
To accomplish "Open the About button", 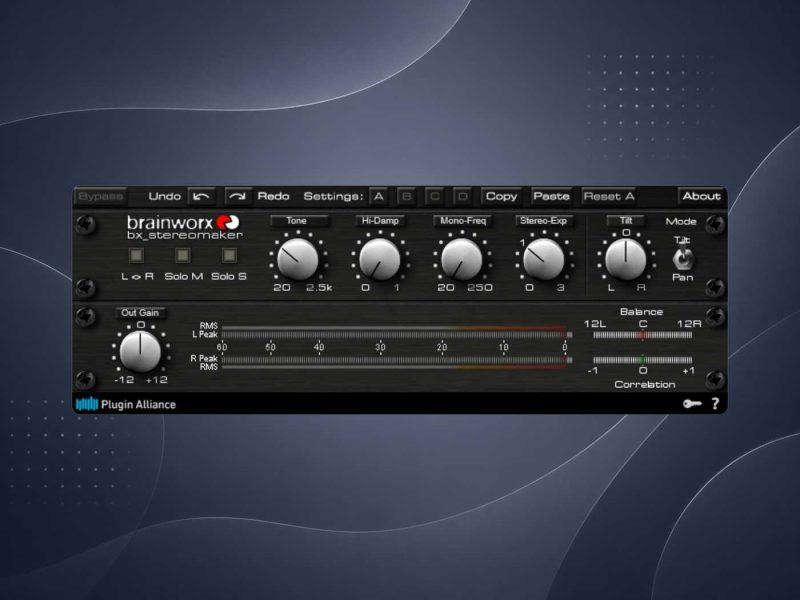I will (x=702, y=196).
